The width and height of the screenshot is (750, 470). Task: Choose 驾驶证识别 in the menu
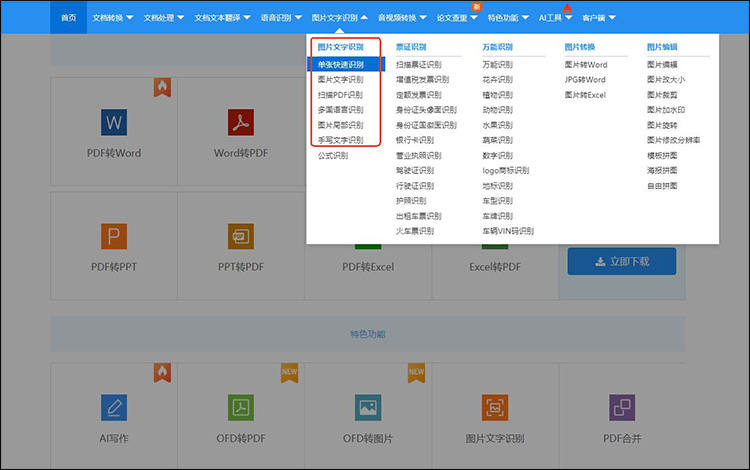[x=415, y=170]
